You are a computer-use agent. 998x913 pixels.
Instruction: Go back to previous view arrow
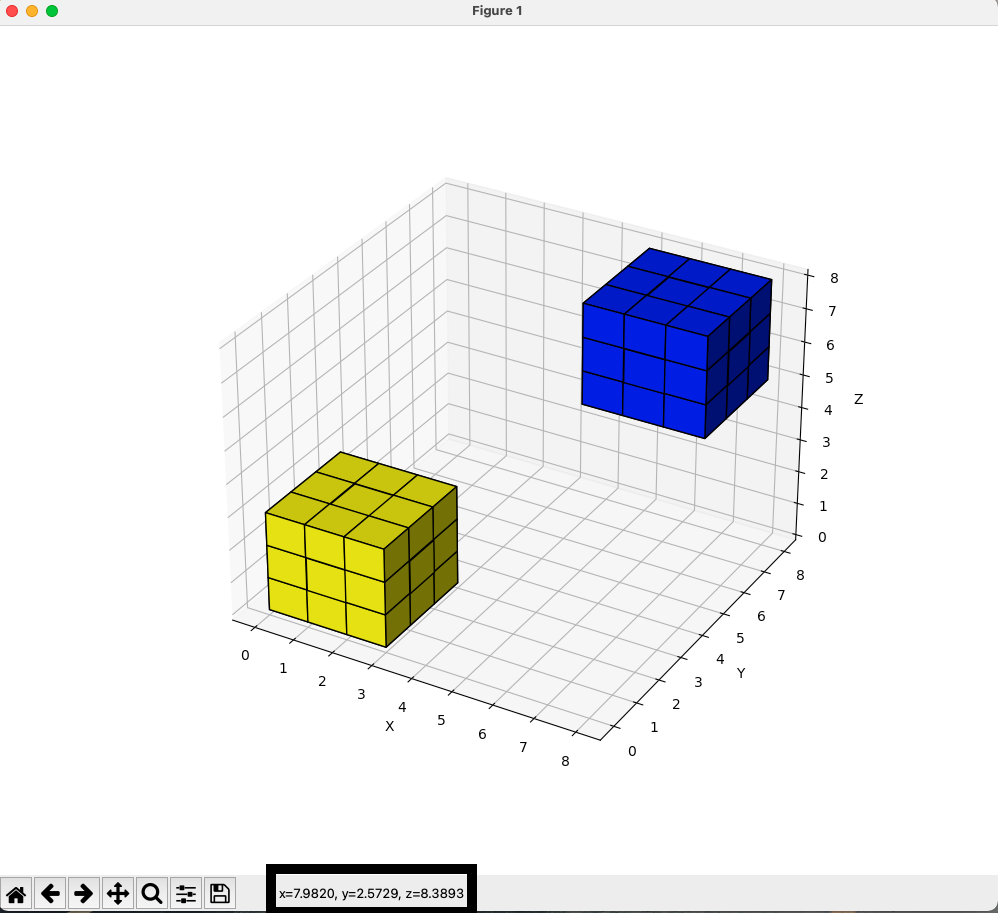[50, 893]
